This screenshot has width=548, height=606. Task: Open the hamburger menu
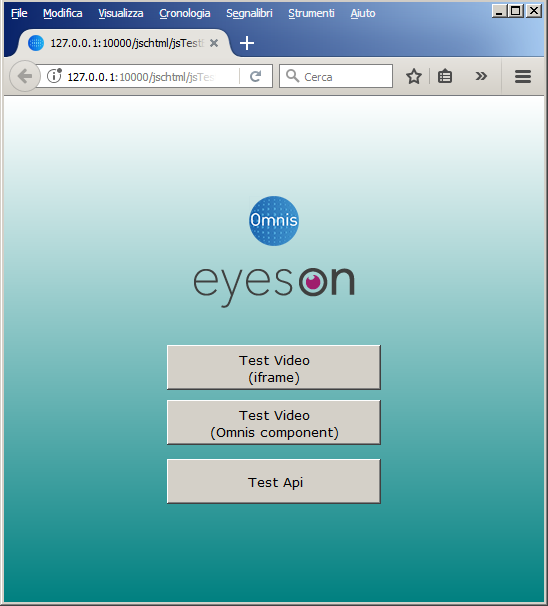coord(522,76)
